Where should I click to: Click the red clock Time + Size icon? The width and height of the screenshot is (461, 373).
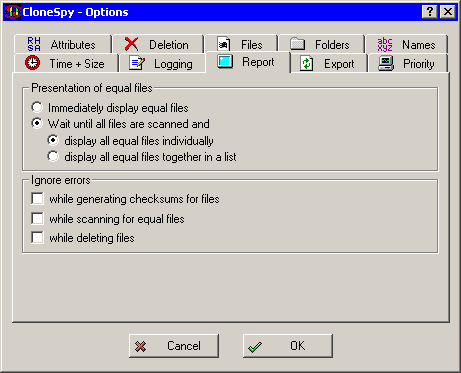[33, 63]
